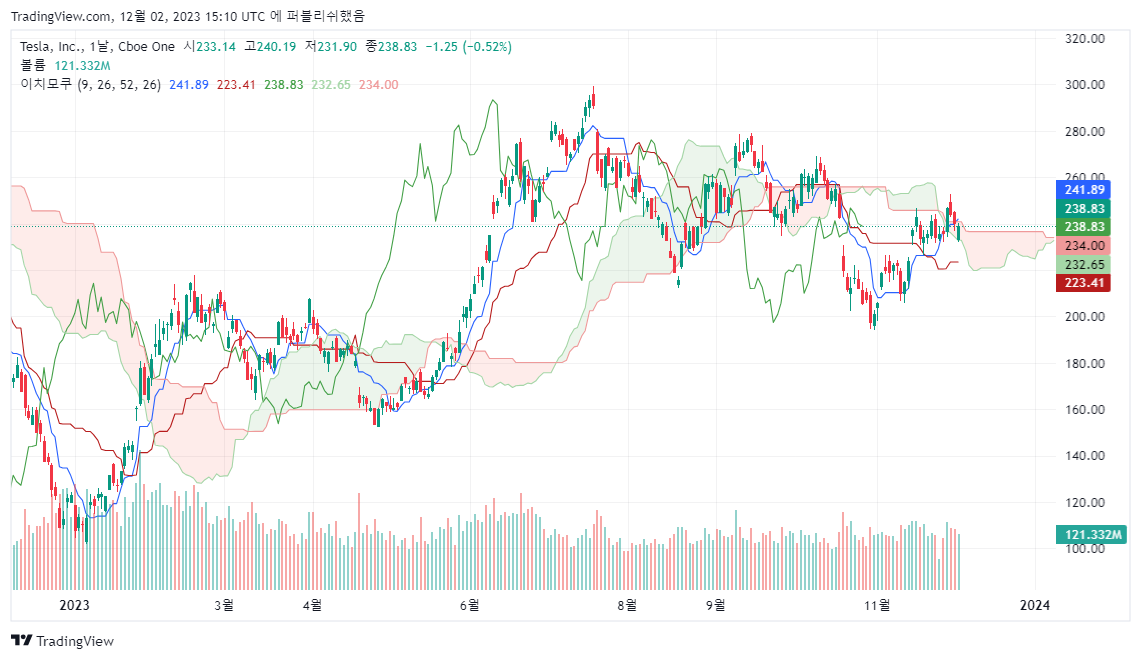Click "2023" on the time axis

[x=76, y=605]
